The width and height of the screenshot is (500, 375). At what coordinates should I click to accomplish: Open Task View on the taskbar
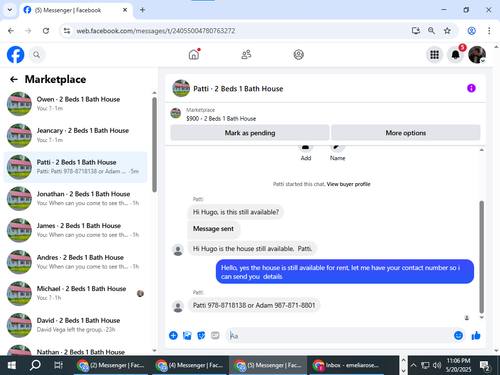click(58, 365)
